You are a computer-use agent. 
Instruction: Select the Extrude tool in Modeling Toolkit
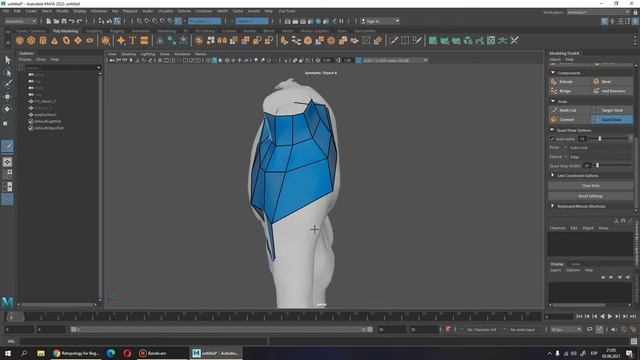tap(569, 82)
